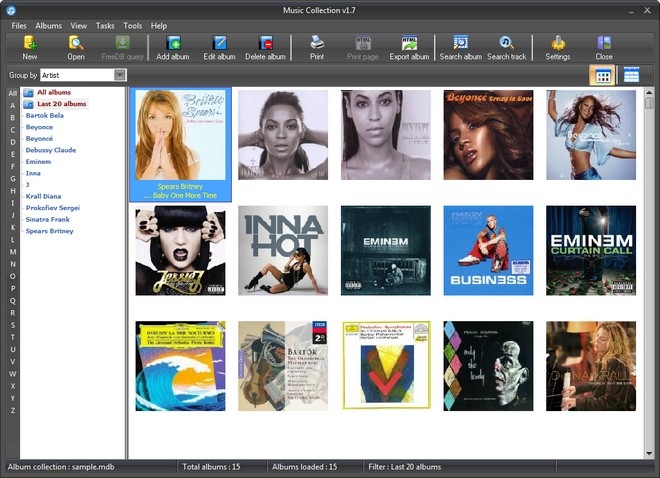660x478 pixels.
Task: Click the app logo in title bar
Action: pos(11,10)
